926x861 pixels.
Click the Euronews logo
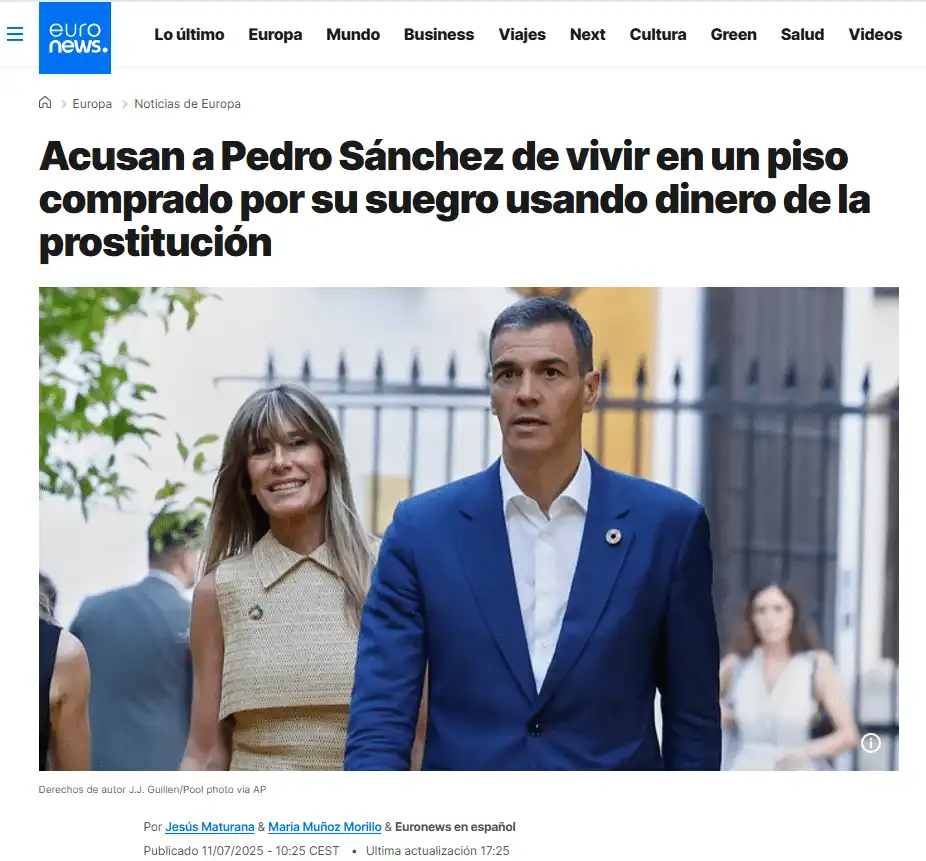coord(75,38)
